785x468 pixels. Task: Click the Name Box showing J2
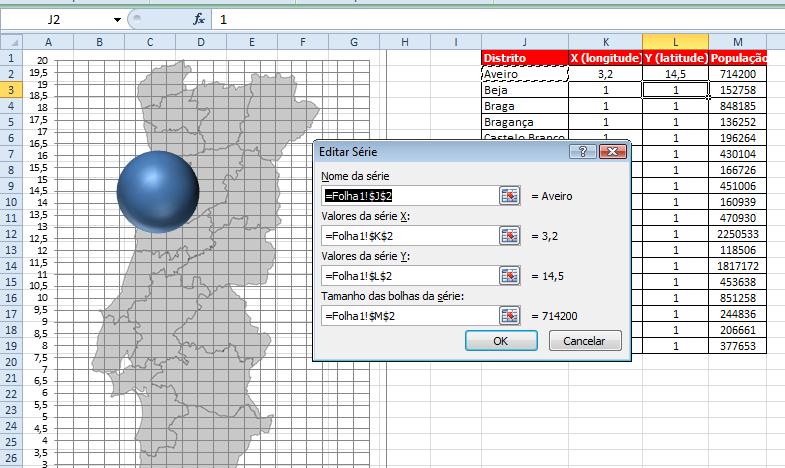tap(55, 20)
